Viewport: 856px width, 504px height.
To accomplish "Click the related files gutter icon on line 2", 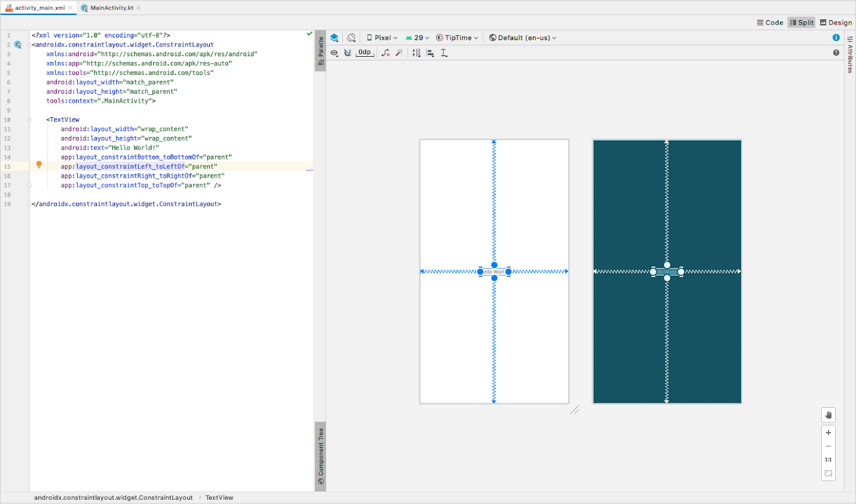I will 18,45.
